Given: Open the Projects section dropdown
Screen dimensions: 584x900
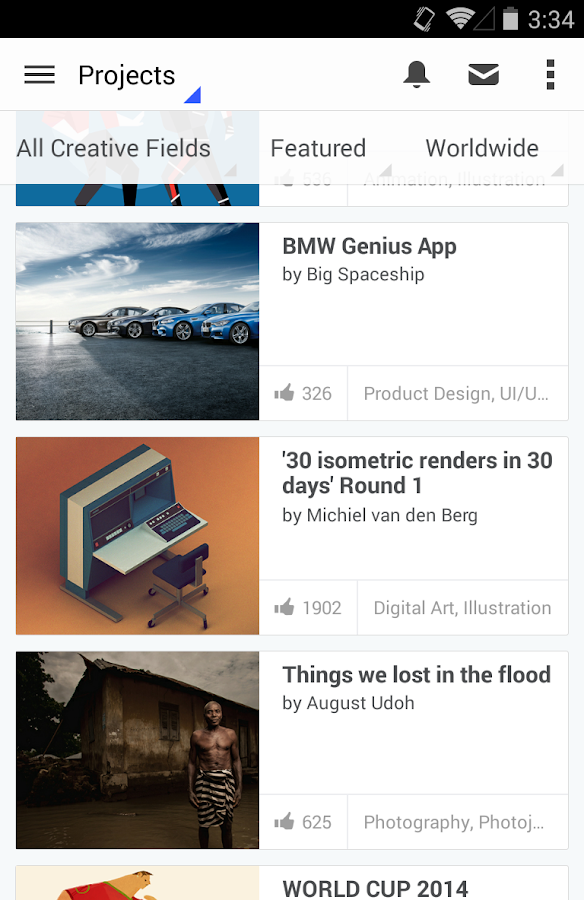Looking at the screenshot, I should coord(127,74).
